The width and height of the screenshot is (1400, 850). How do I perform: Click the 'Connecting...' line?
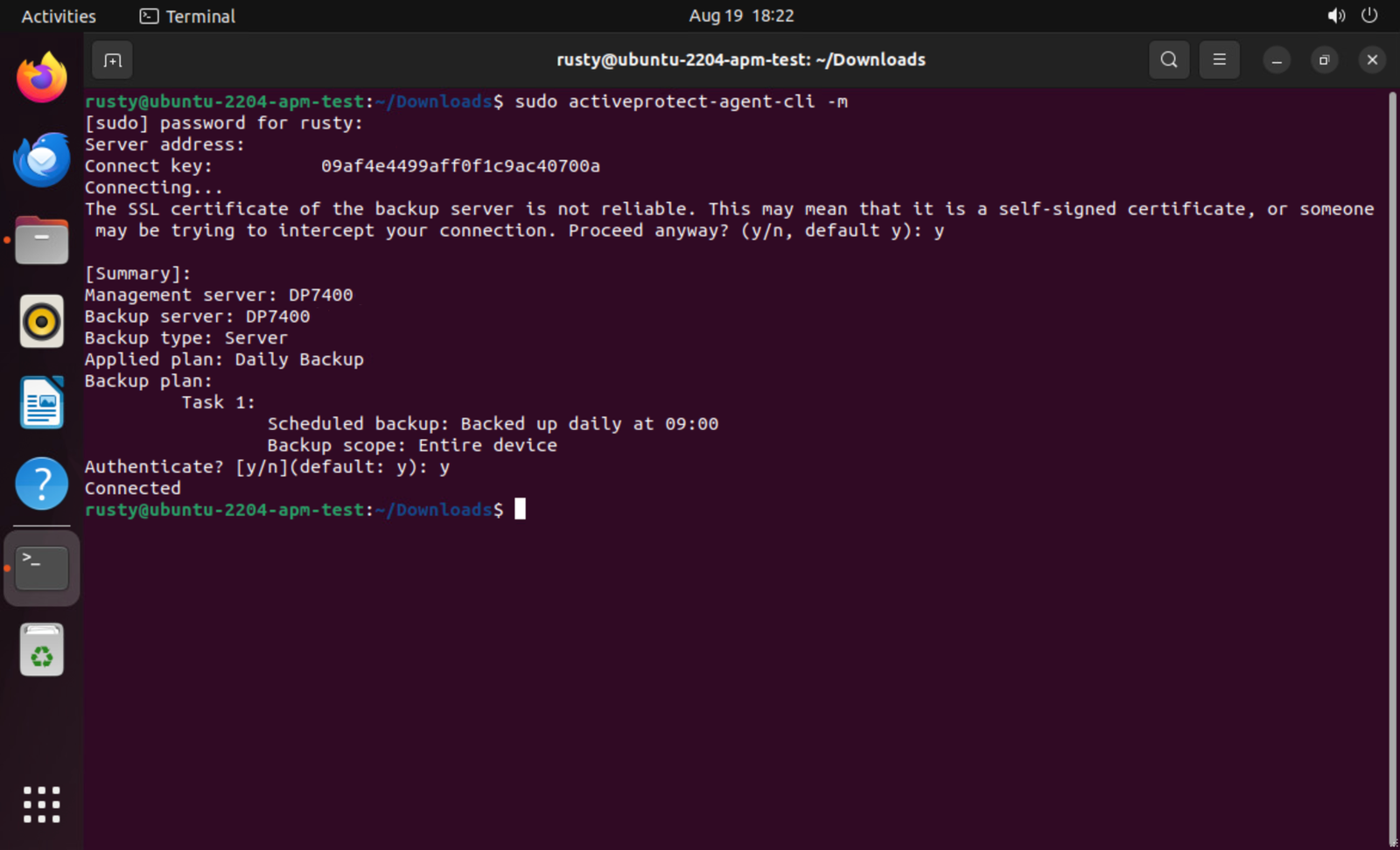(154, 187)
